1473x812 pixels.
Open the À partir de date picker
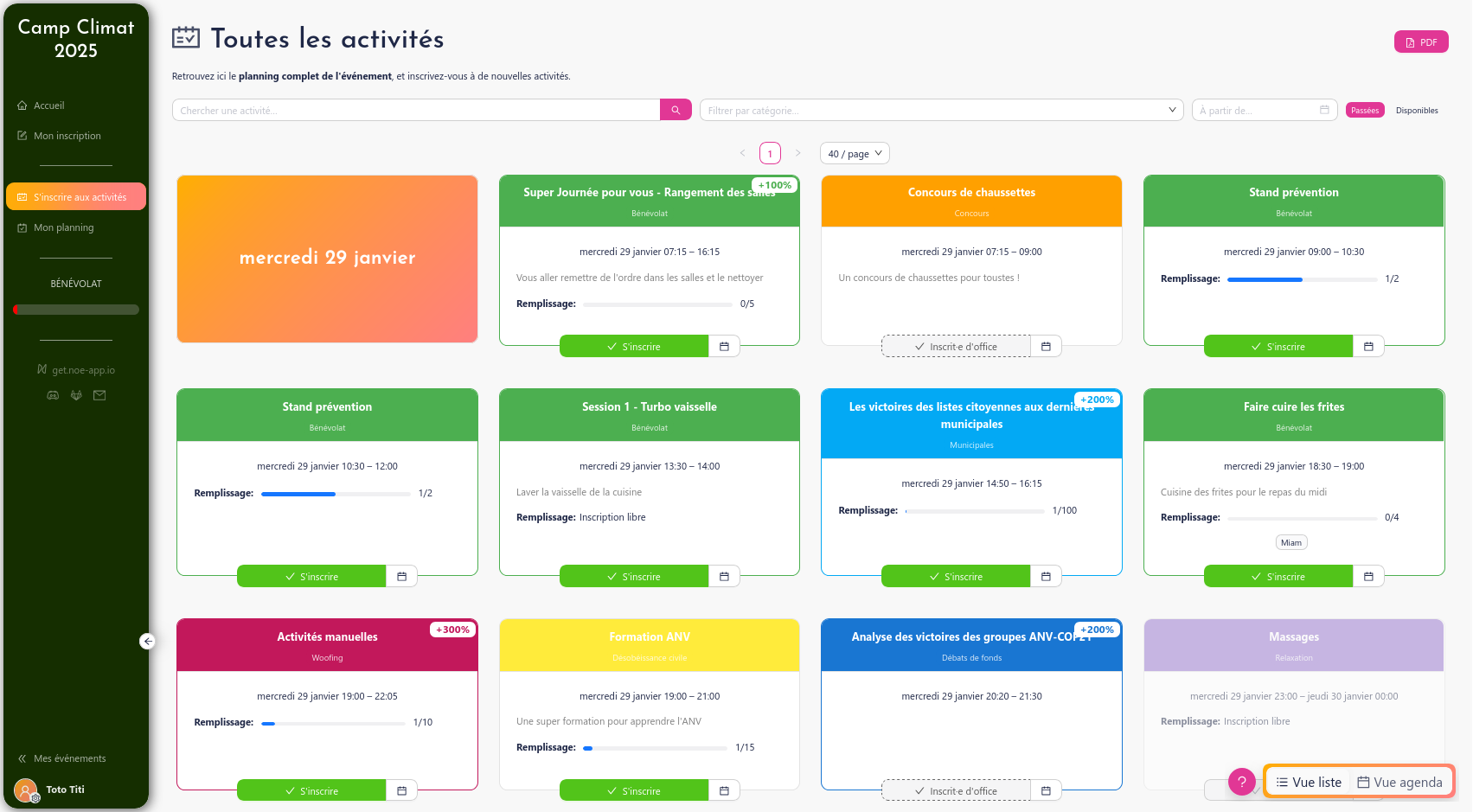[1264, 111]
